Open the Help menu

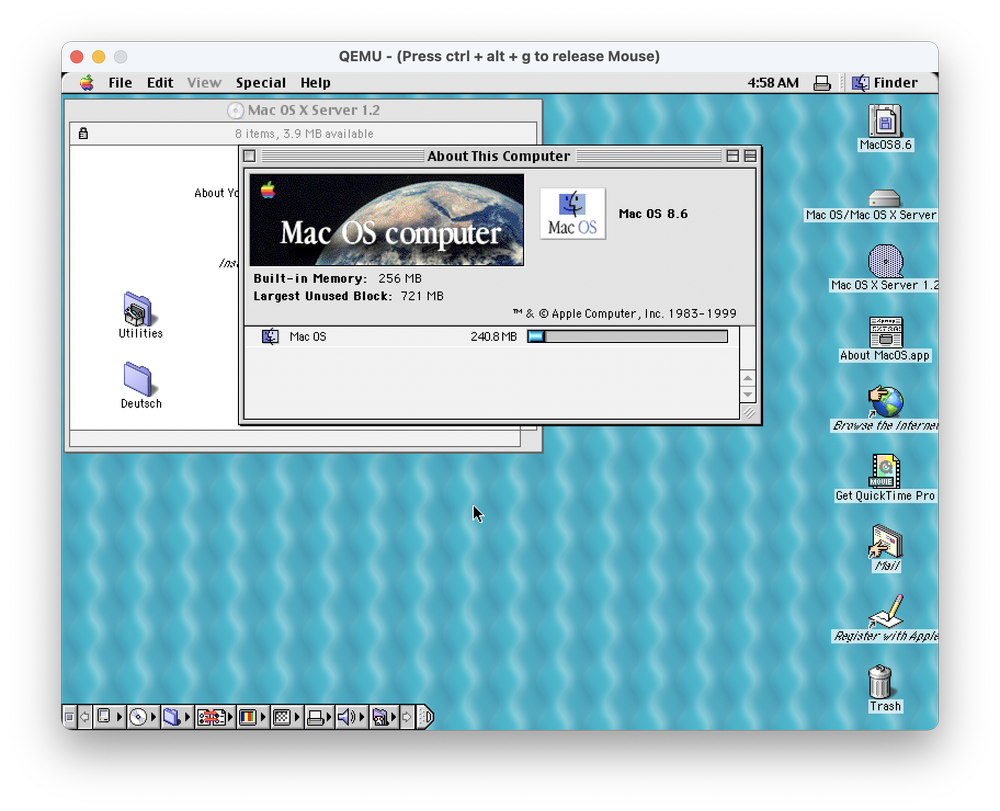pyautogui.click(x=315, y=83)
